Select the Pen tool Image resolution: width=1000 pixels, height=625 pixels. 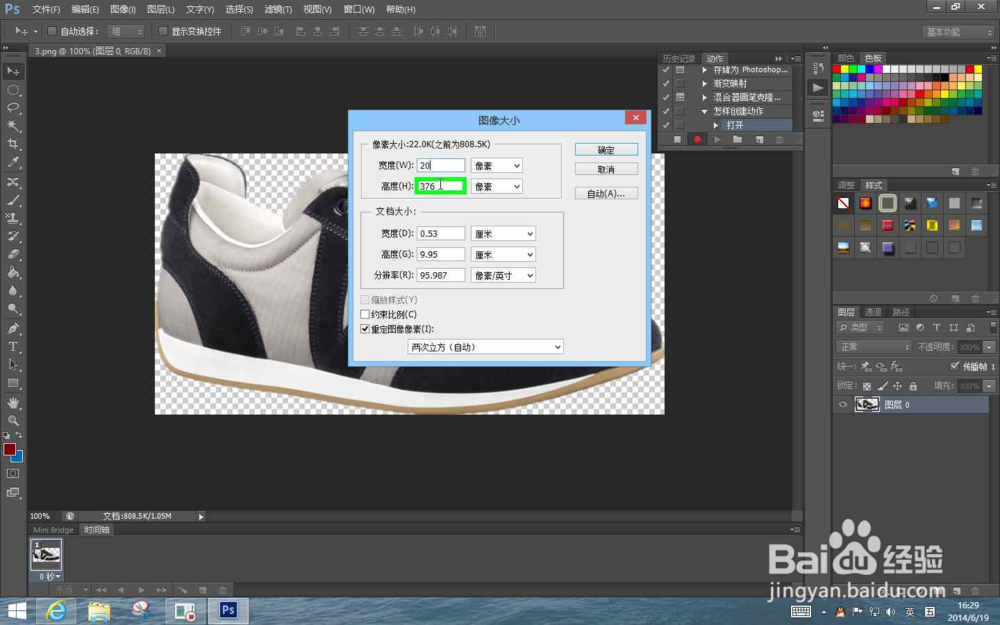13,328
